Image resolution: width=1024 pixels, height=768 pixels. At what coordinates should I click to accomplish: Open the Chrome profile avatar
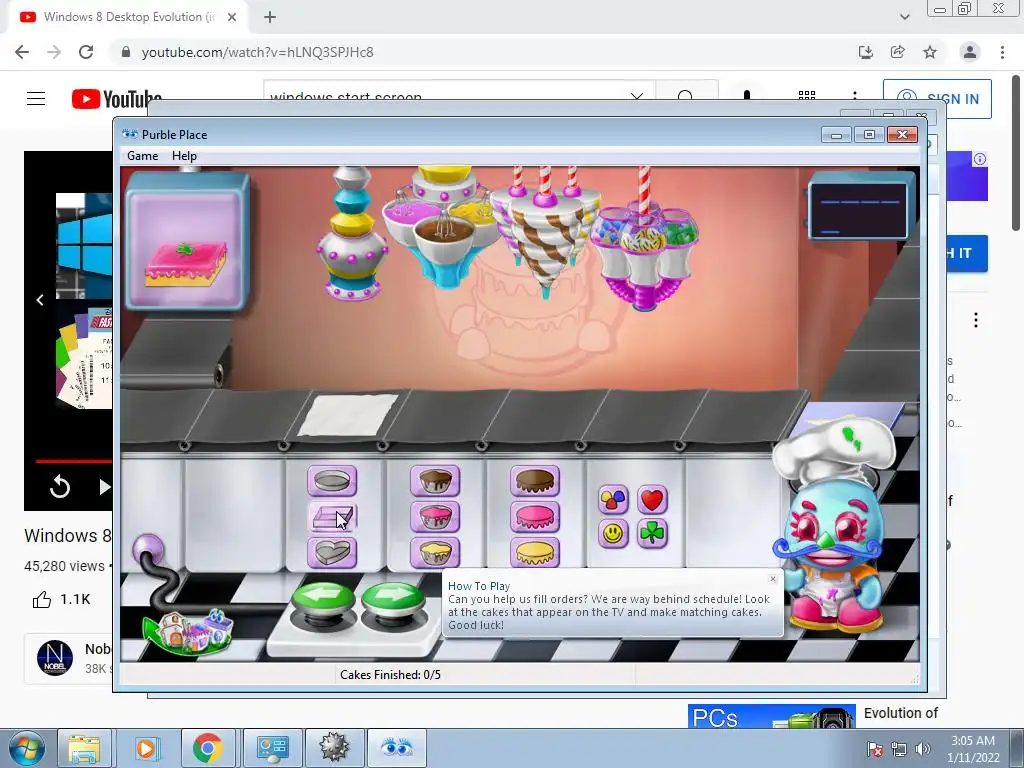tap(970, 52)
